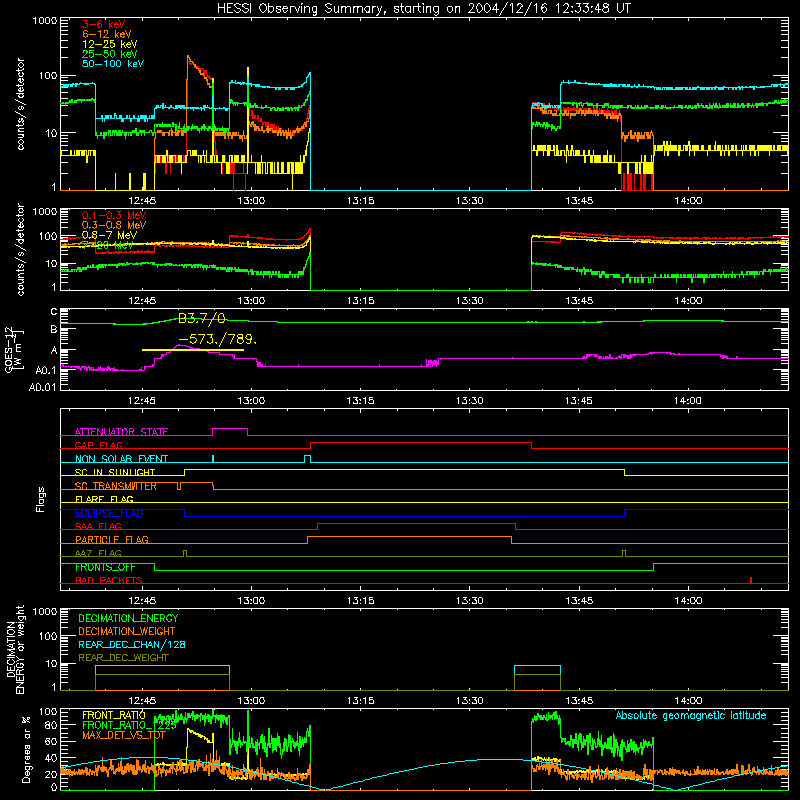The height and width of the screenshot is (800, 800).
Task: Click the yellow 0.8-7 MeV legend entry
Action: point(110,235)
